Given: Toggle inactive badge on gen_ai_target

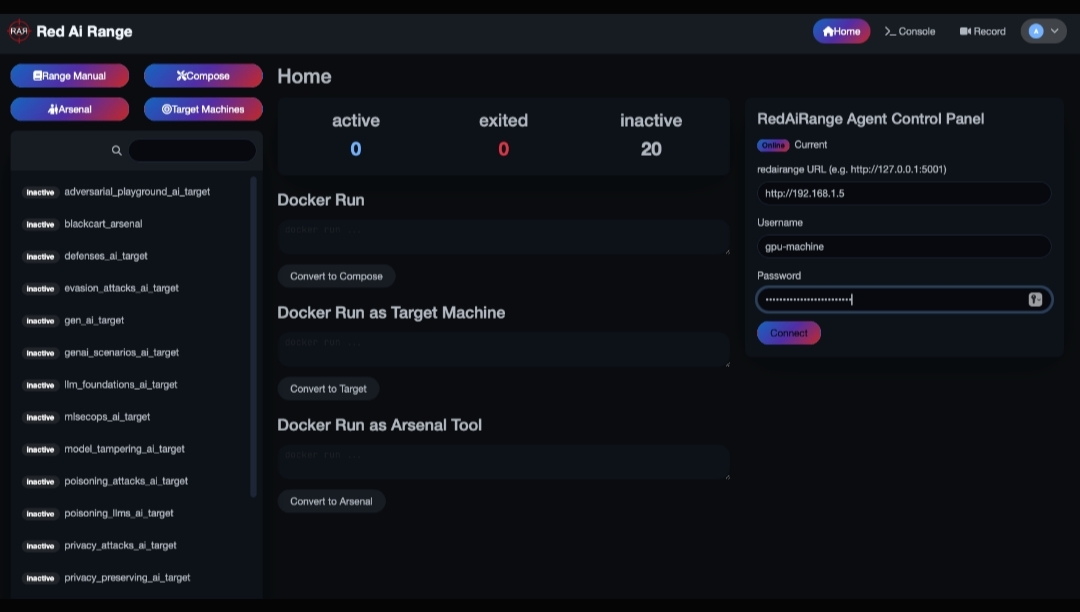Looking at the screenshot, I should coord(39,320).
